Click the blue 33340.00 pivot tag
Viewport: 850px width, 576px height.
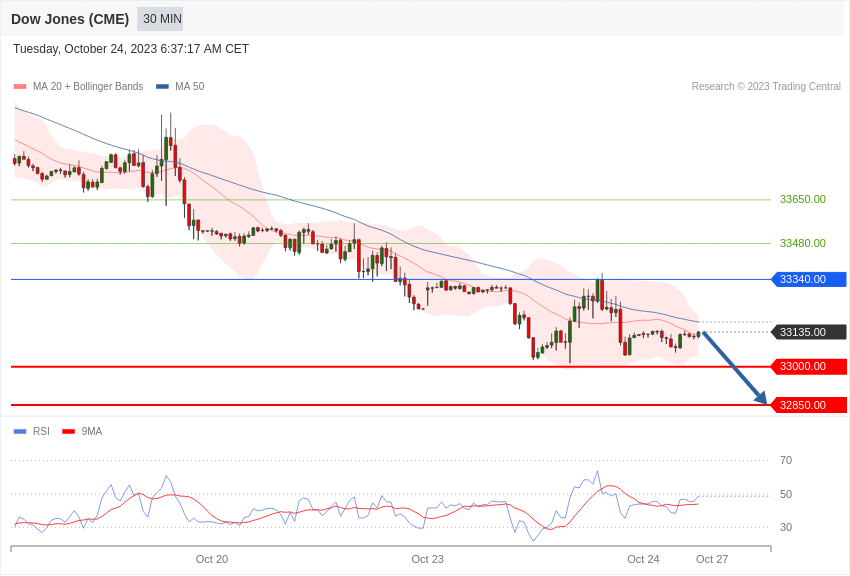(x=808, y=280)
